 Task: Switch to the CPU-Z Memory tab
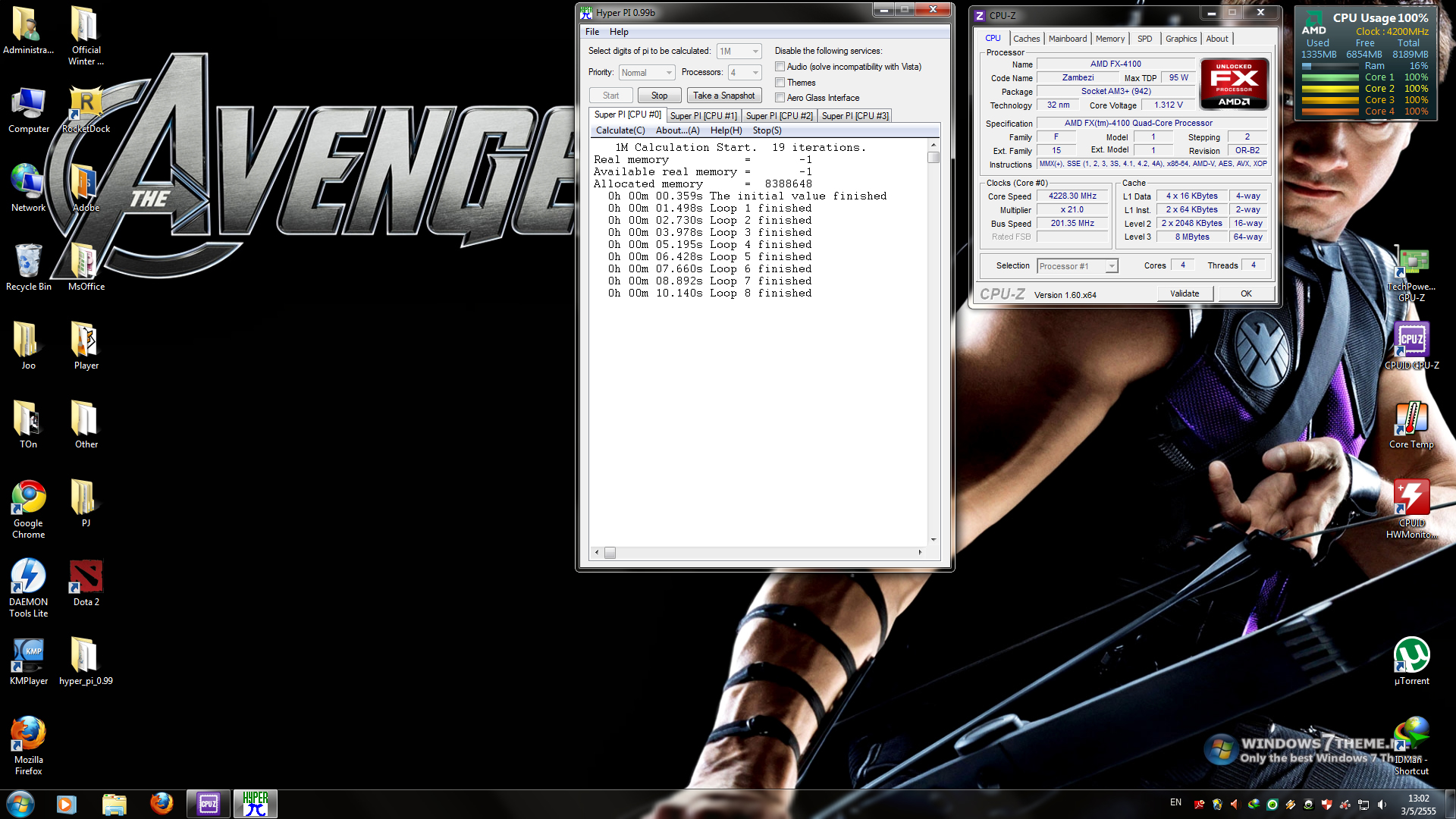(1109, 39)
